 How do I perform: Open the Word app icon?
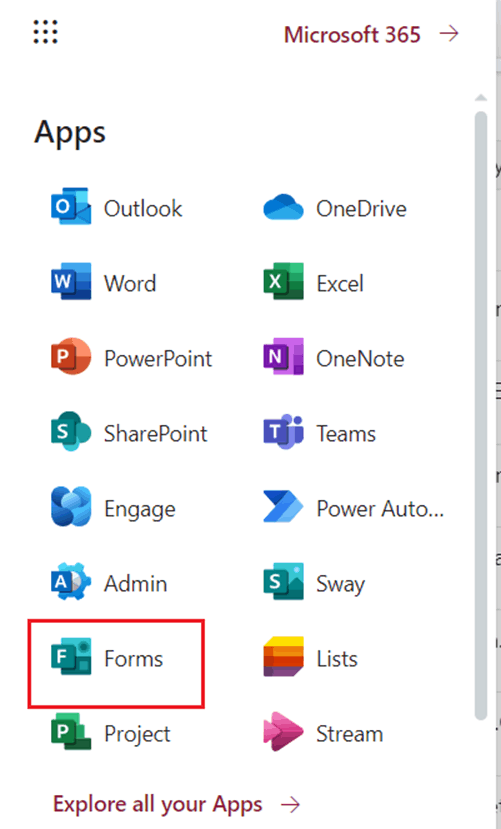tap(71, 282)
